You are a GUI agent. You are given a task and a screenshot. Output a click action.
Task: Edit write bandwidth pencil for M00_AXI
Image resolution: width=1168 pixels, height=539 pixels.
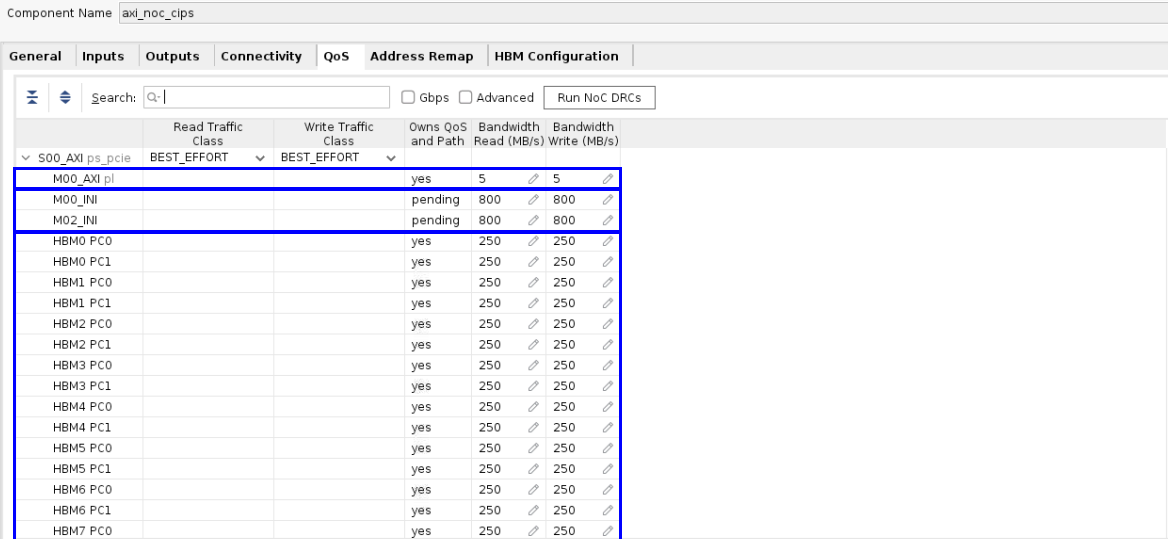[607, 179]
